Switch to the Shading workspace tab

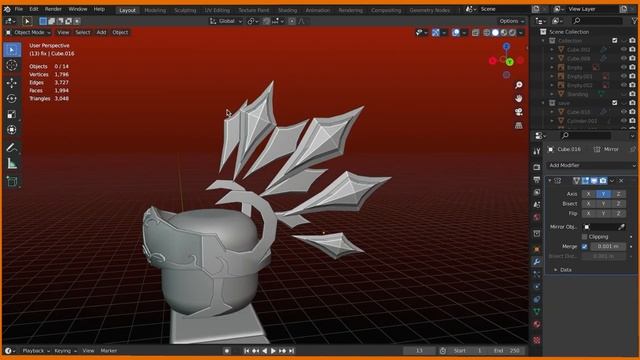pos(287,10)
